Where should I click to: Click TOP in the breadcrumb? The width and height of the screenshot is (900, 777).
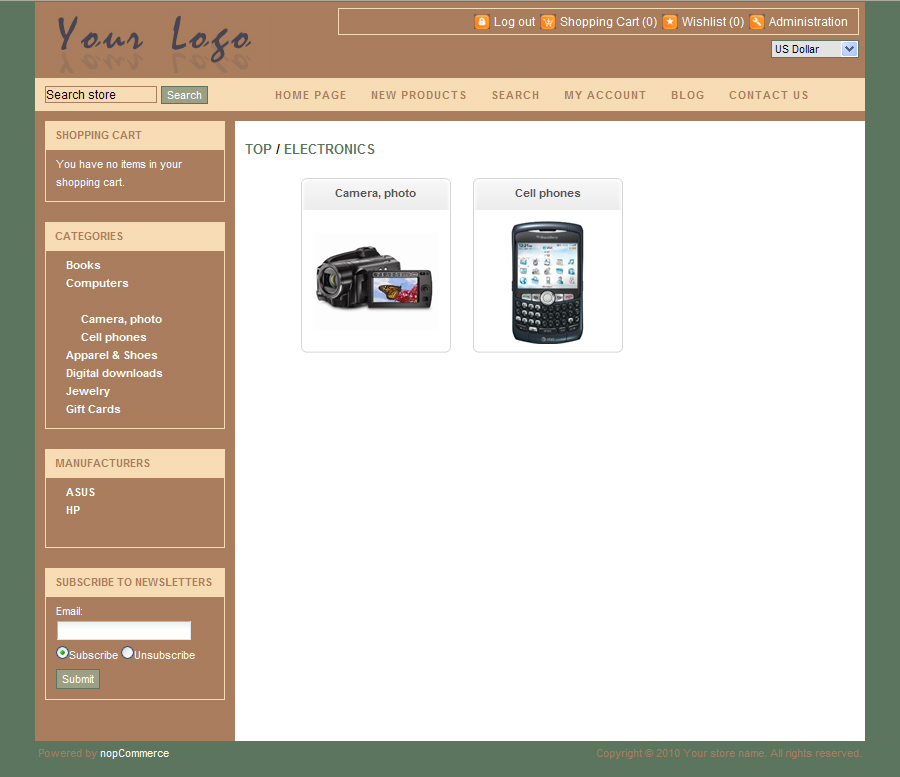click(258, 149)
